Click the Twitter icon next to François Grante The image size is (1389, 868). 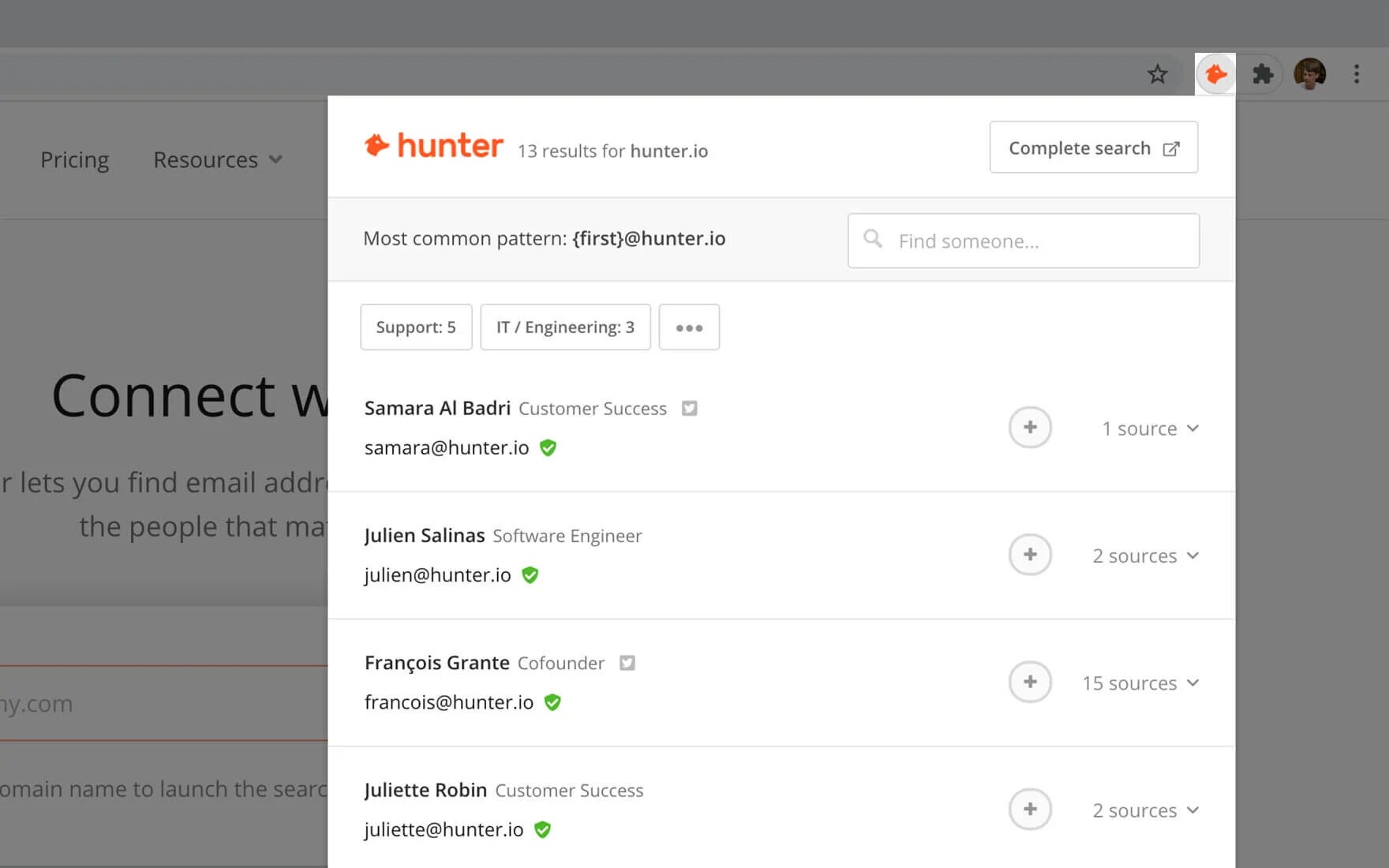click(627, 663)
